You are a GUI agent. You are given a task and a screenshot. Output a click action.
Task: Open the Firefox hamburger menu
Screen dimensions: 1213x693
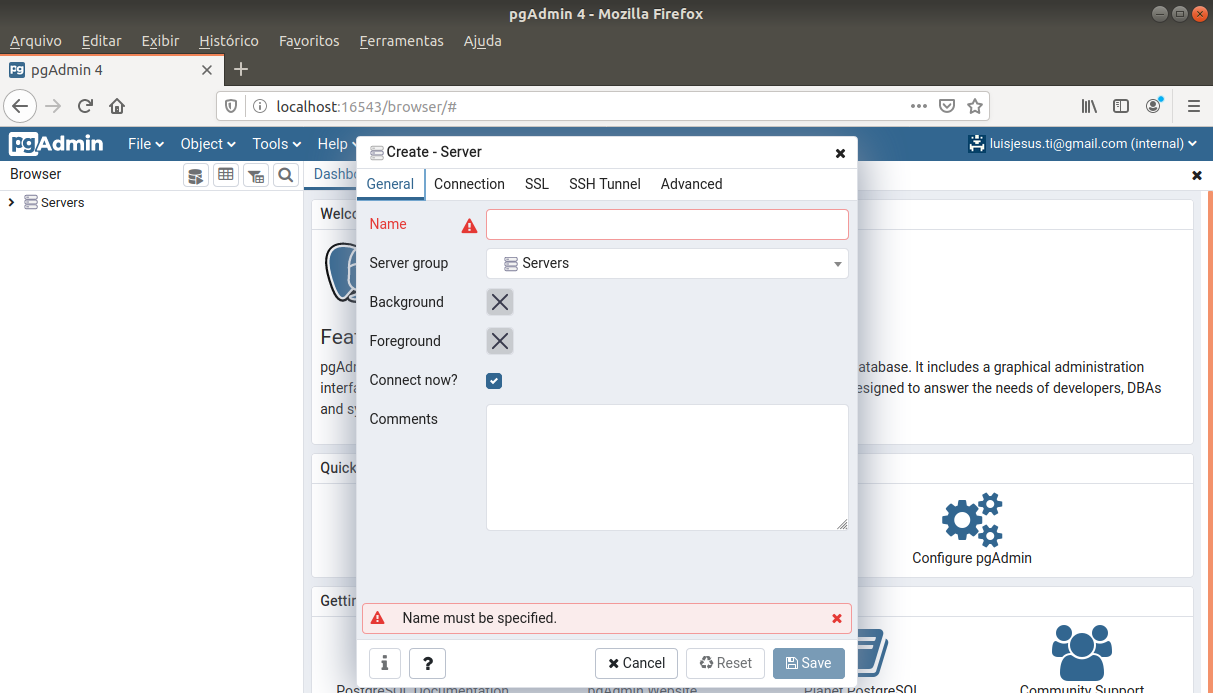pos(1194,106)
